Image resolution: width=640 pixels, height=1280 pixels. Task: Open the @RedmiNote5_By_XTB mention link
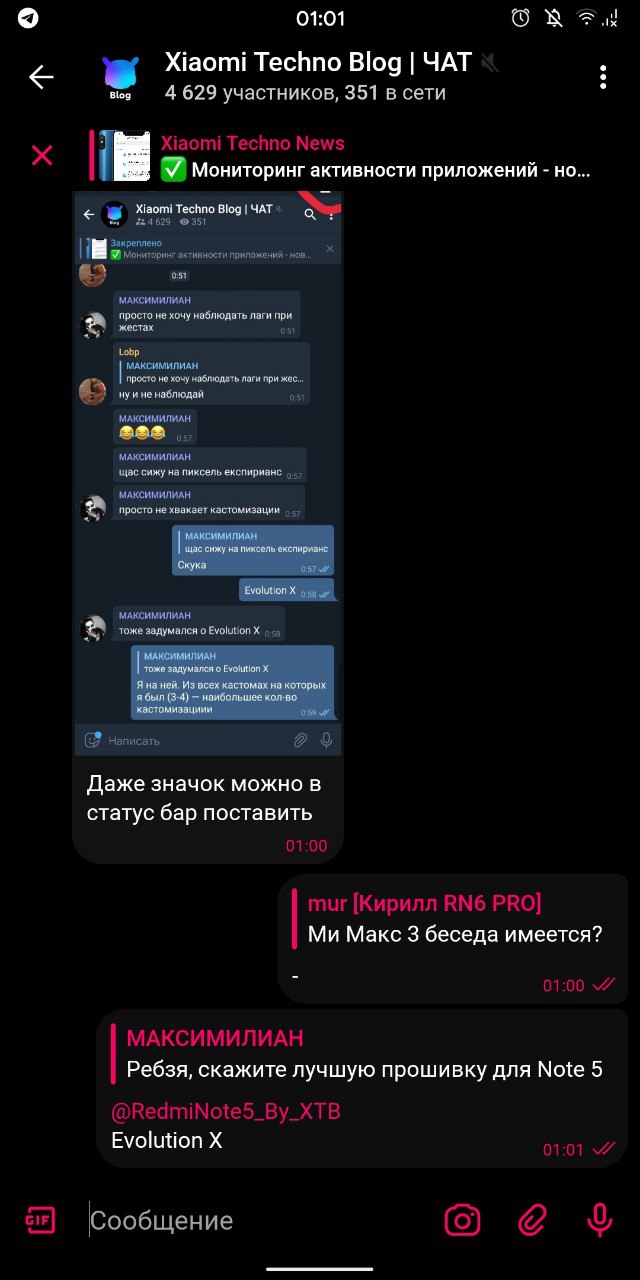pyautogui.click(x=226, y=1111)
